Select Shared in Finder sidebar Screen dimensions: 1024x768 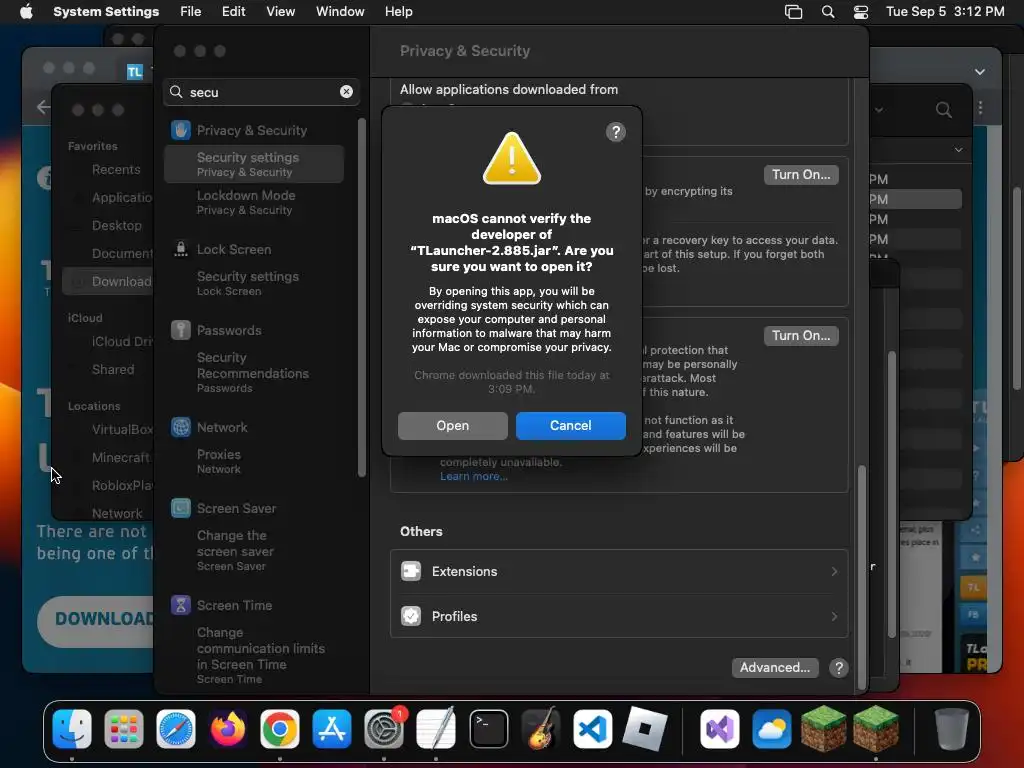click(x=113, y=370)
